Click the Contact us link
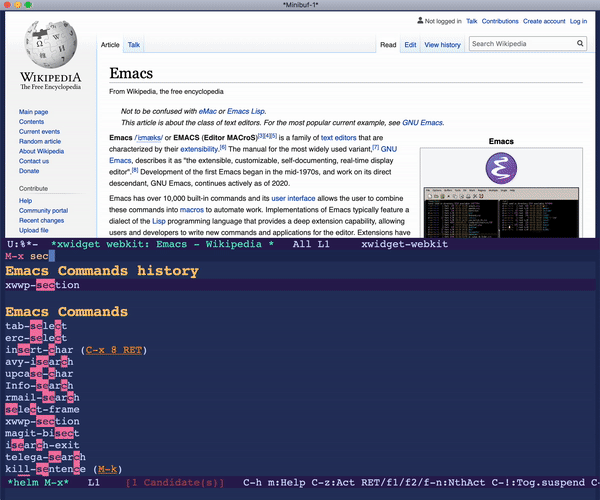Viewport: 600px width, 500px height. pos(34,161)
